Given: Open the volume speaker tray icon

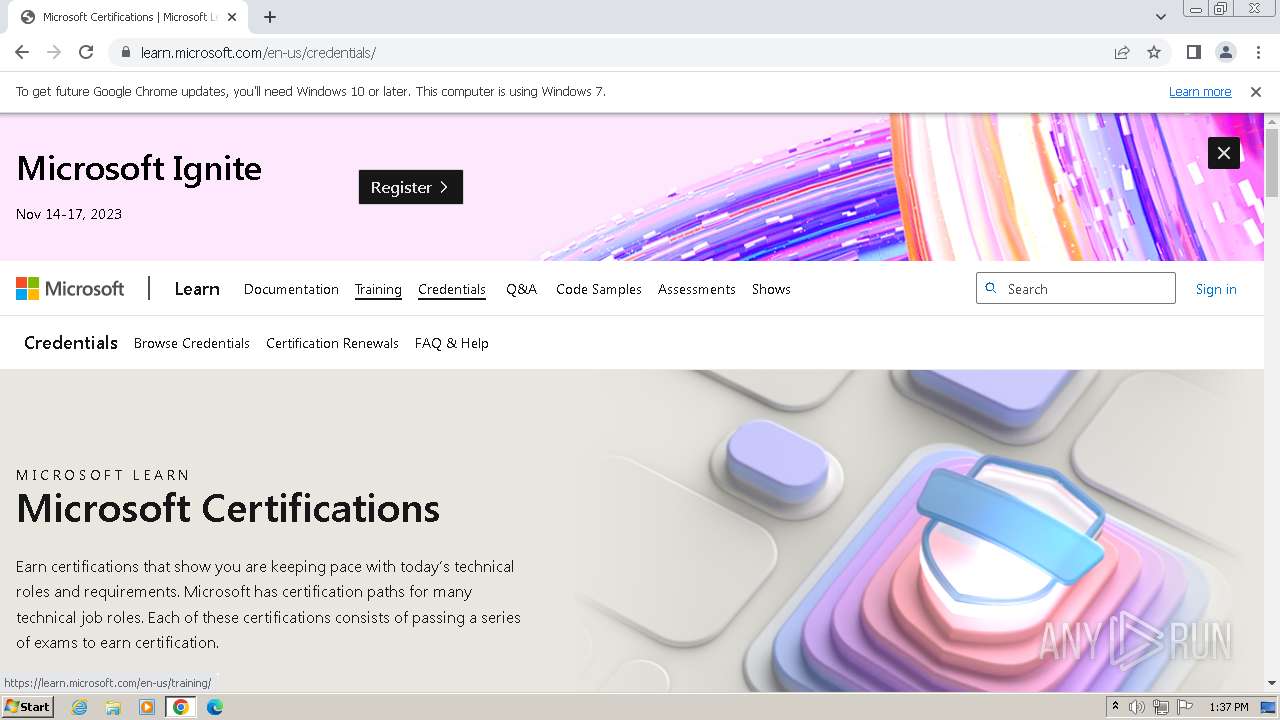Looking at the screenshot, I should [x=1137, y=707].
